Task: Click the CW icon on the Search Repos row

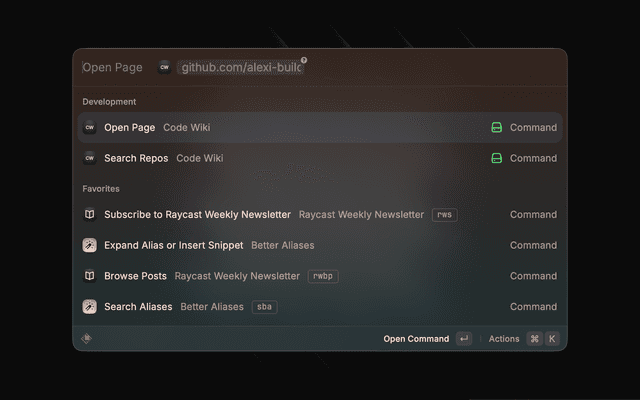Action: pyautogui.click(x=89, y=158)
